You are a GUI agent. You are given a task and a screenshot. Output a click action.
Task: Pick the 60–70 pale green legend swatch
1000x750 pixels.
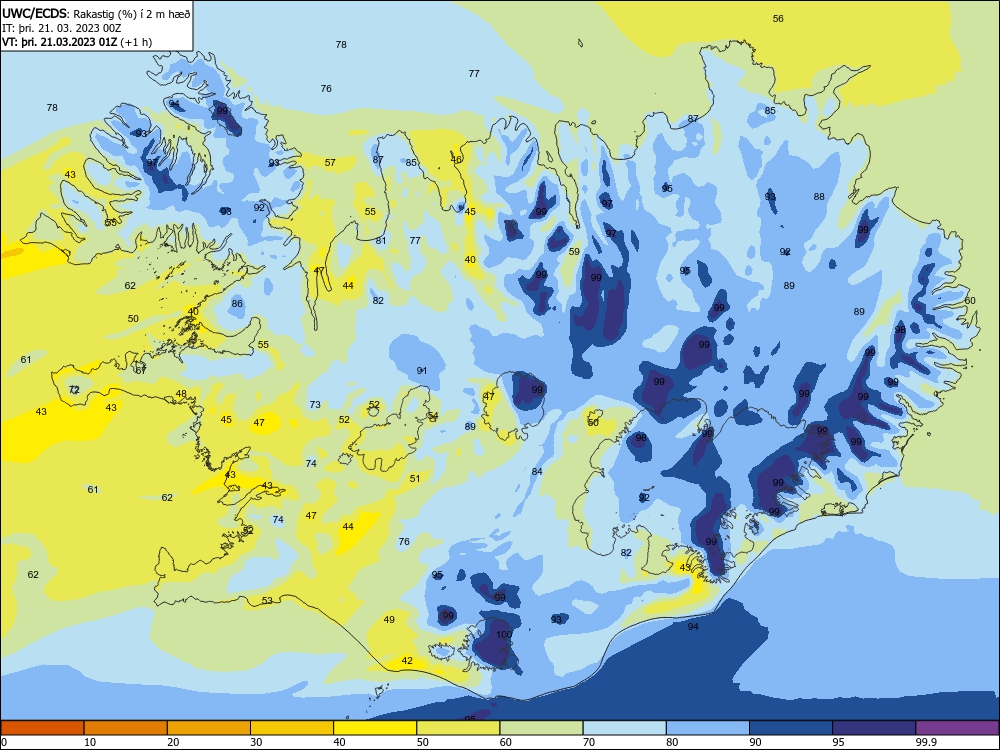(541, 728)
